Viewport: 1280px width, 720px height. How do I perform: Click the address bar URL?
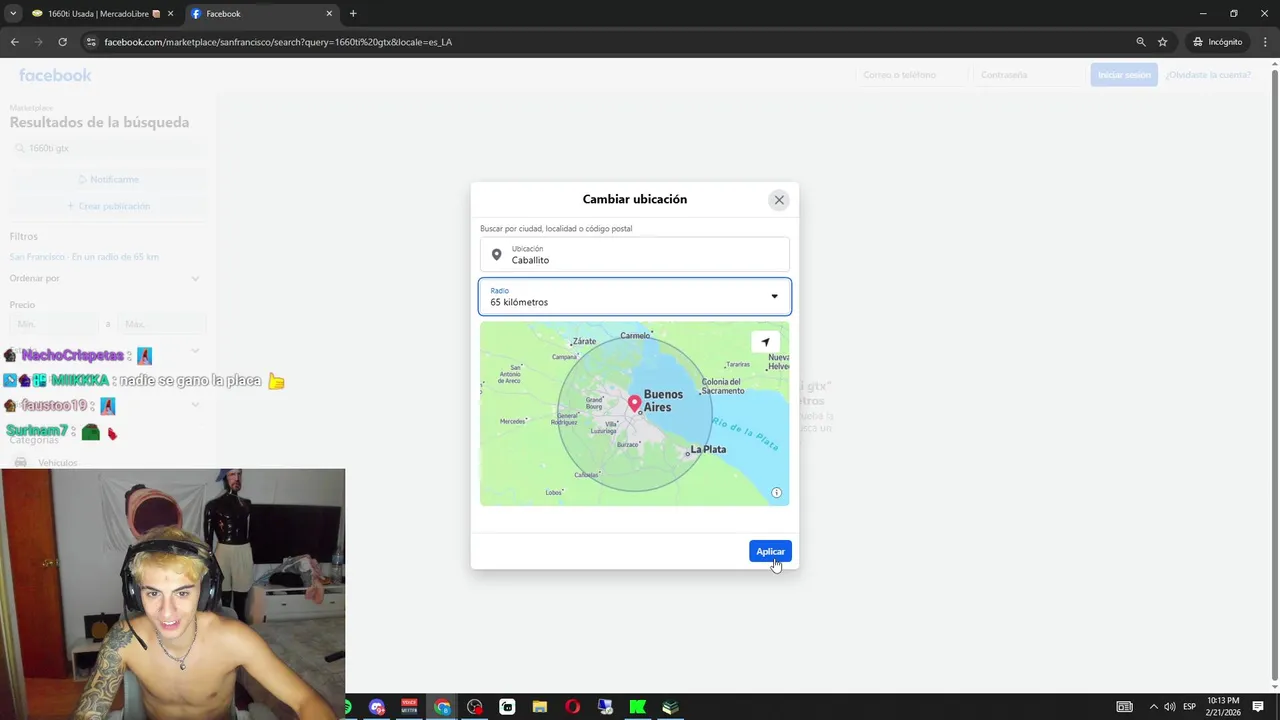278,42
